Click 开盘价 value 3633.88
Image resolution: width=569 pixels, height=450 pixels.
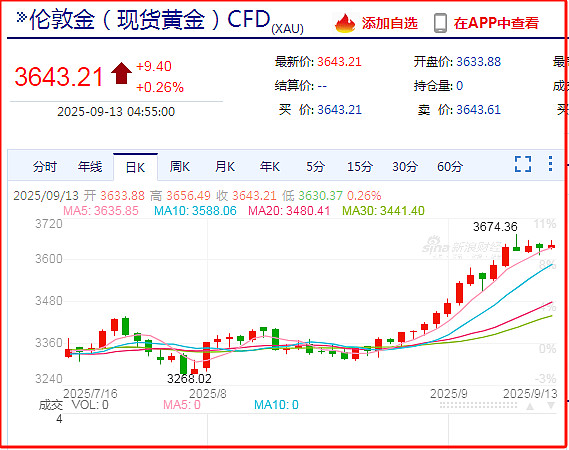pos(479,62)
